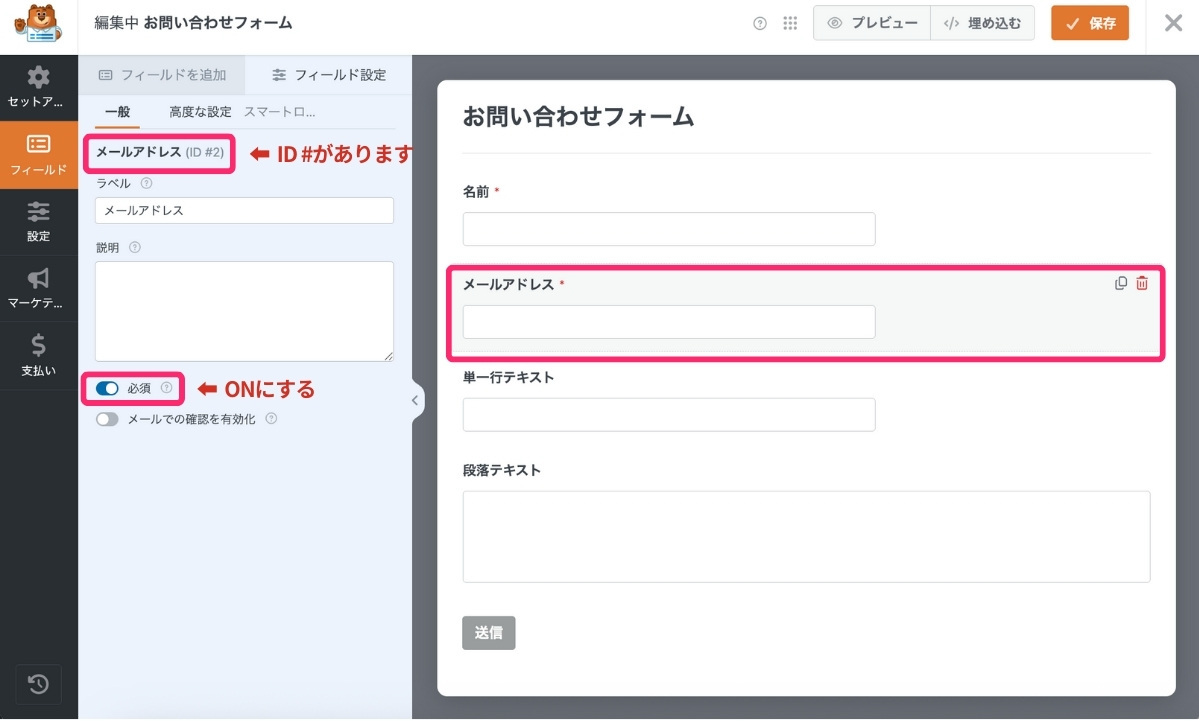
Task: Click the 送信 button in the form preview
Action: click(488, 632)
